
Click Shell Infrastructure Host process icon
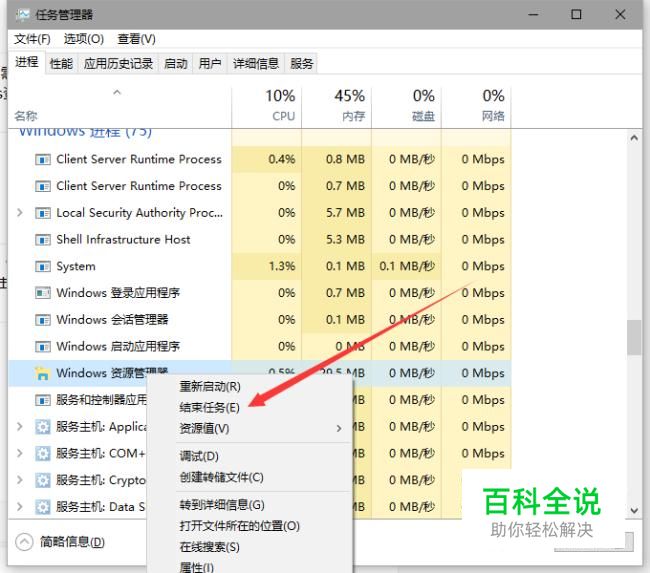pyautogui.click(x=43, y=240)
